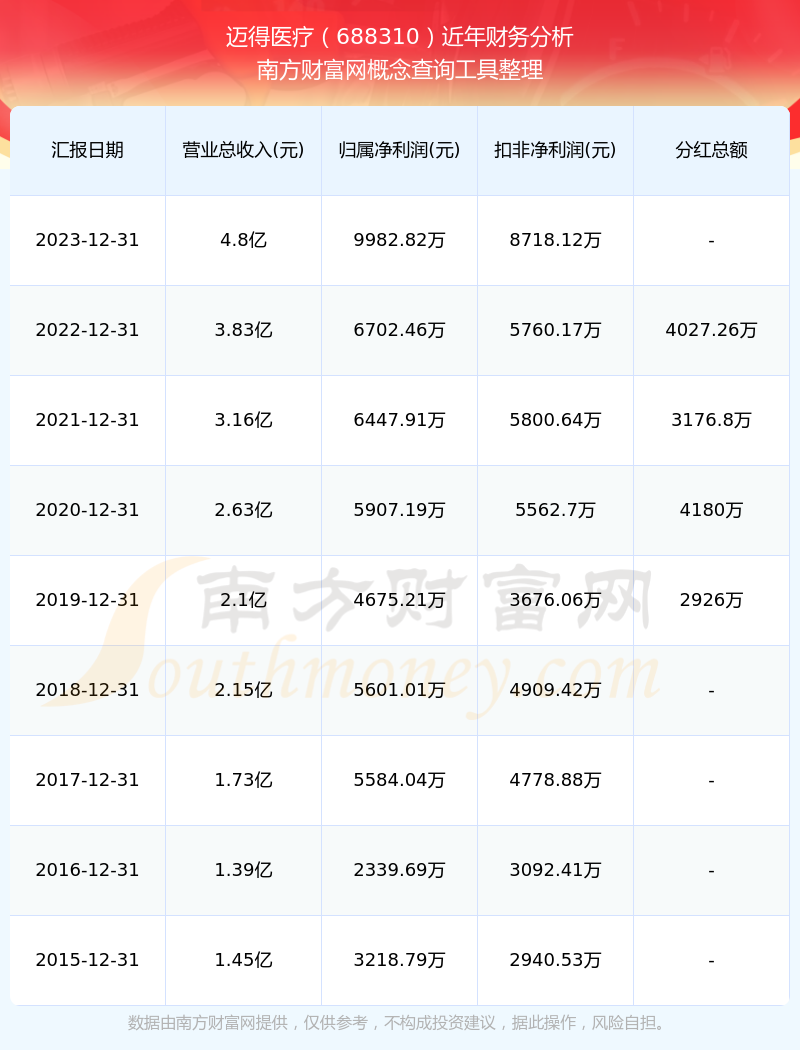Screen dimensions: 800x1050
Task: Click the subtitle 南方财富网概念查询工具整理
Action: tap(400, 70)
